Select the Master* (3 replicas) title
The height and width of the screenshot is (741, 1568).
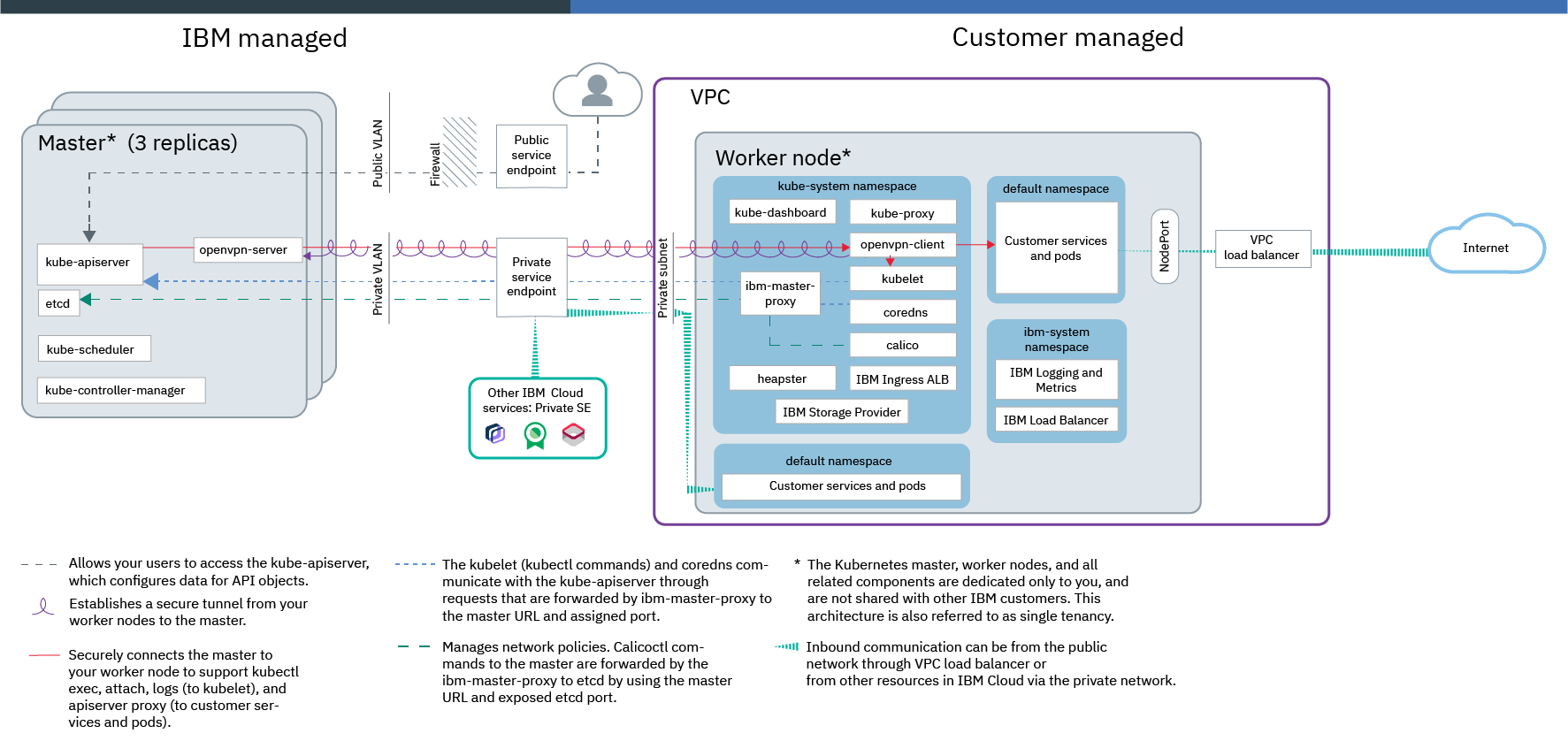tap(138, 142)
